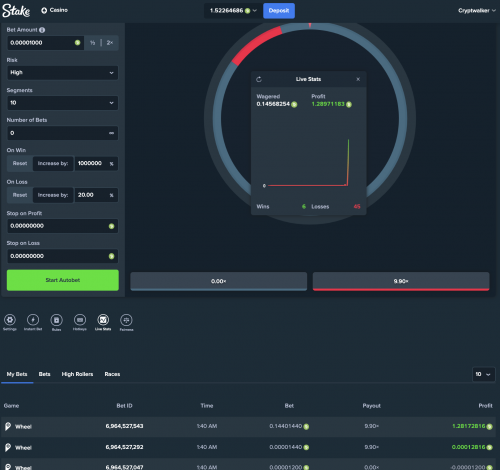
Task: Select Increase by option under On Loss
Action: pyautogui.click(x=53, y=195)
